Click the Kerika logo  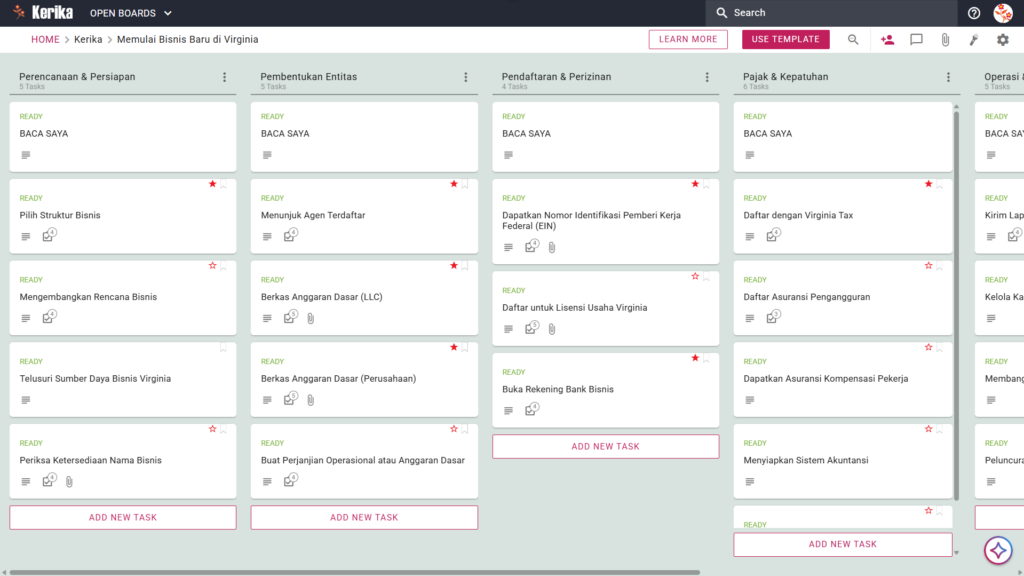pyautogui.click(x=43, y=12)
